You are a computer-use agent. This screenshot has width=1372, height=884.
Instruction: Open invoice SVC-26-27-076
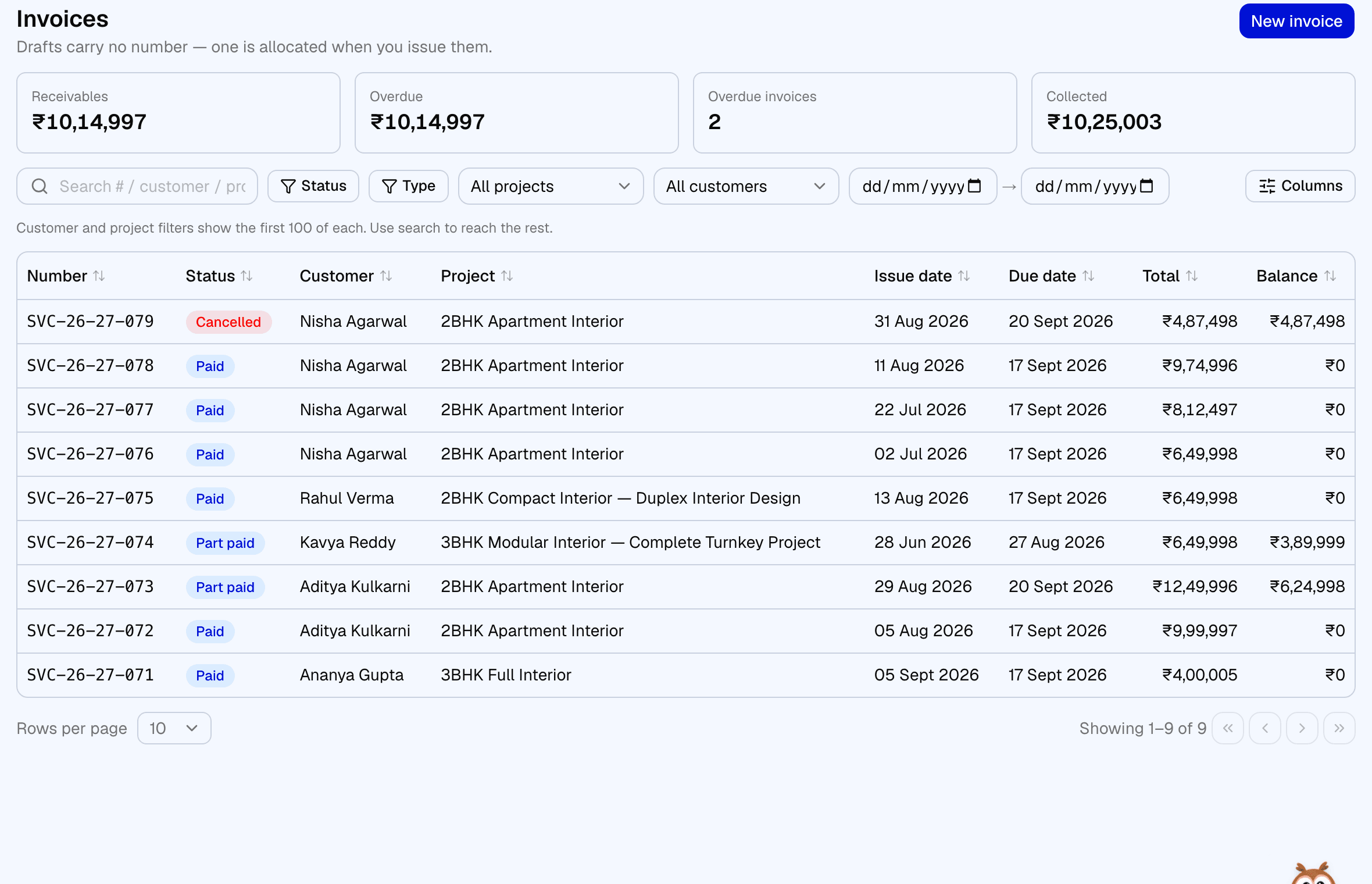tap(90, 454)
